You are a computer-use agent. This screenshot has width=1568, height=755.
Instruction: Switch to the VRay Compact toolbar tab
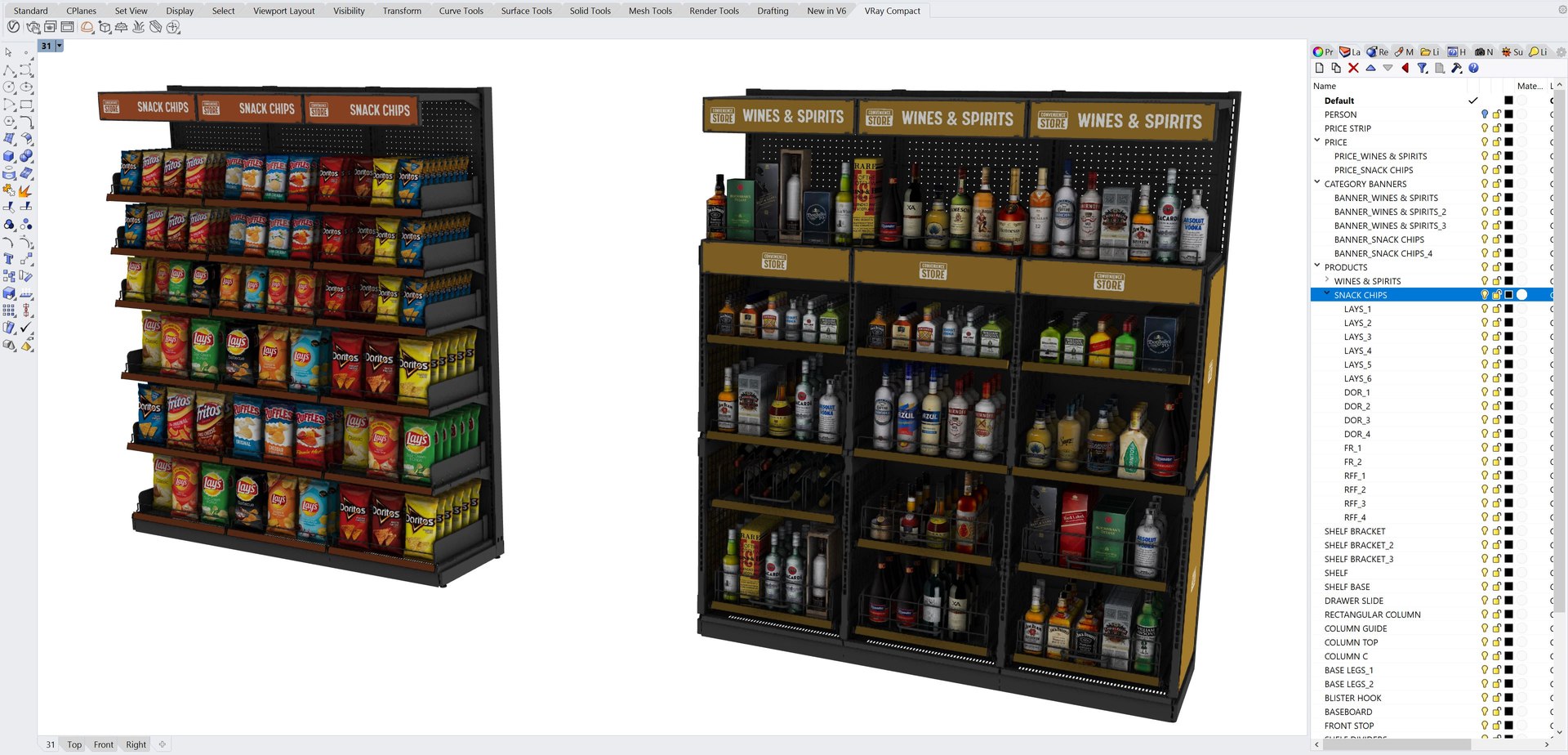892,11
